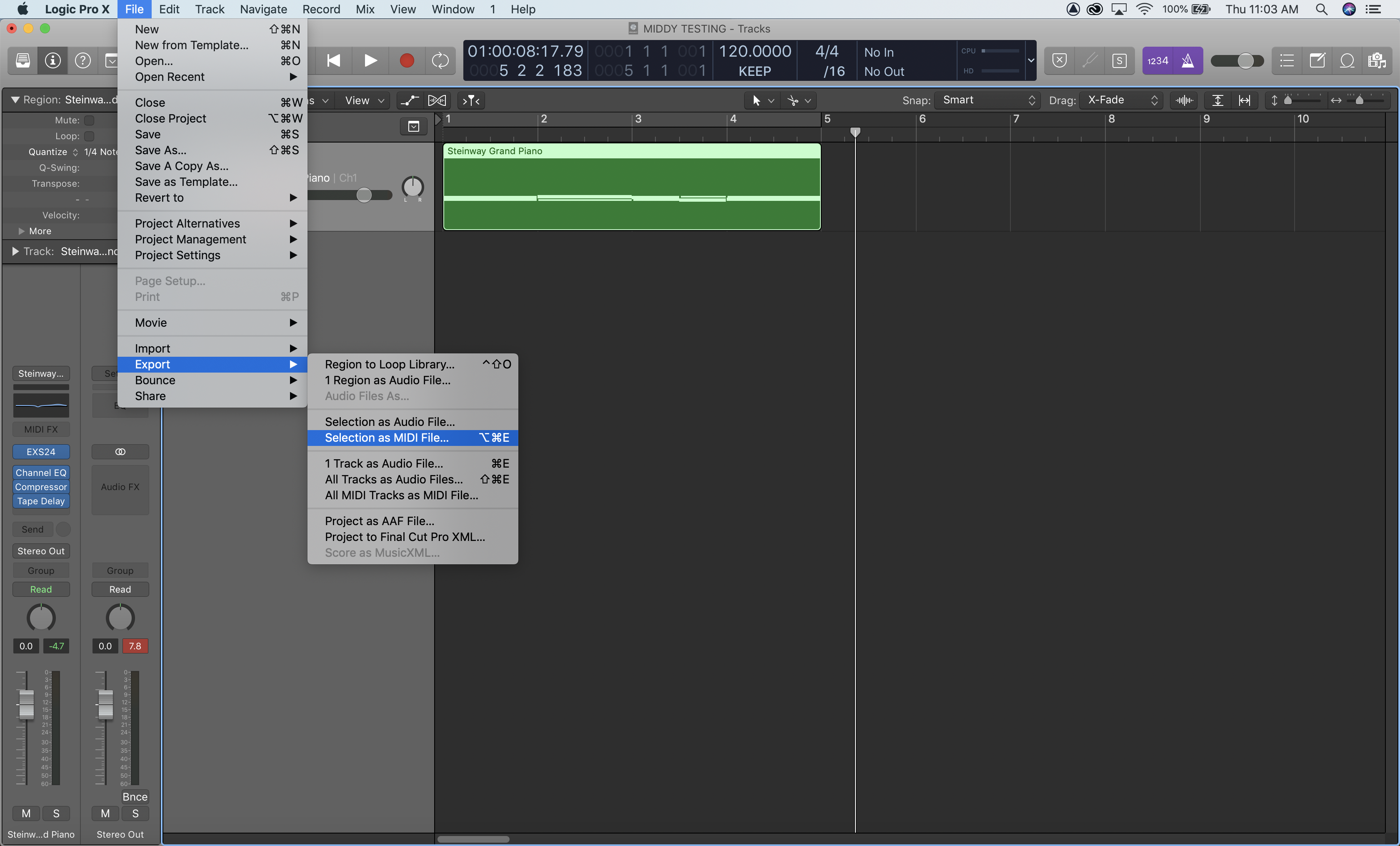Open the Library panel icon
Screen dimensions: 1400x846
click(23, 60)
